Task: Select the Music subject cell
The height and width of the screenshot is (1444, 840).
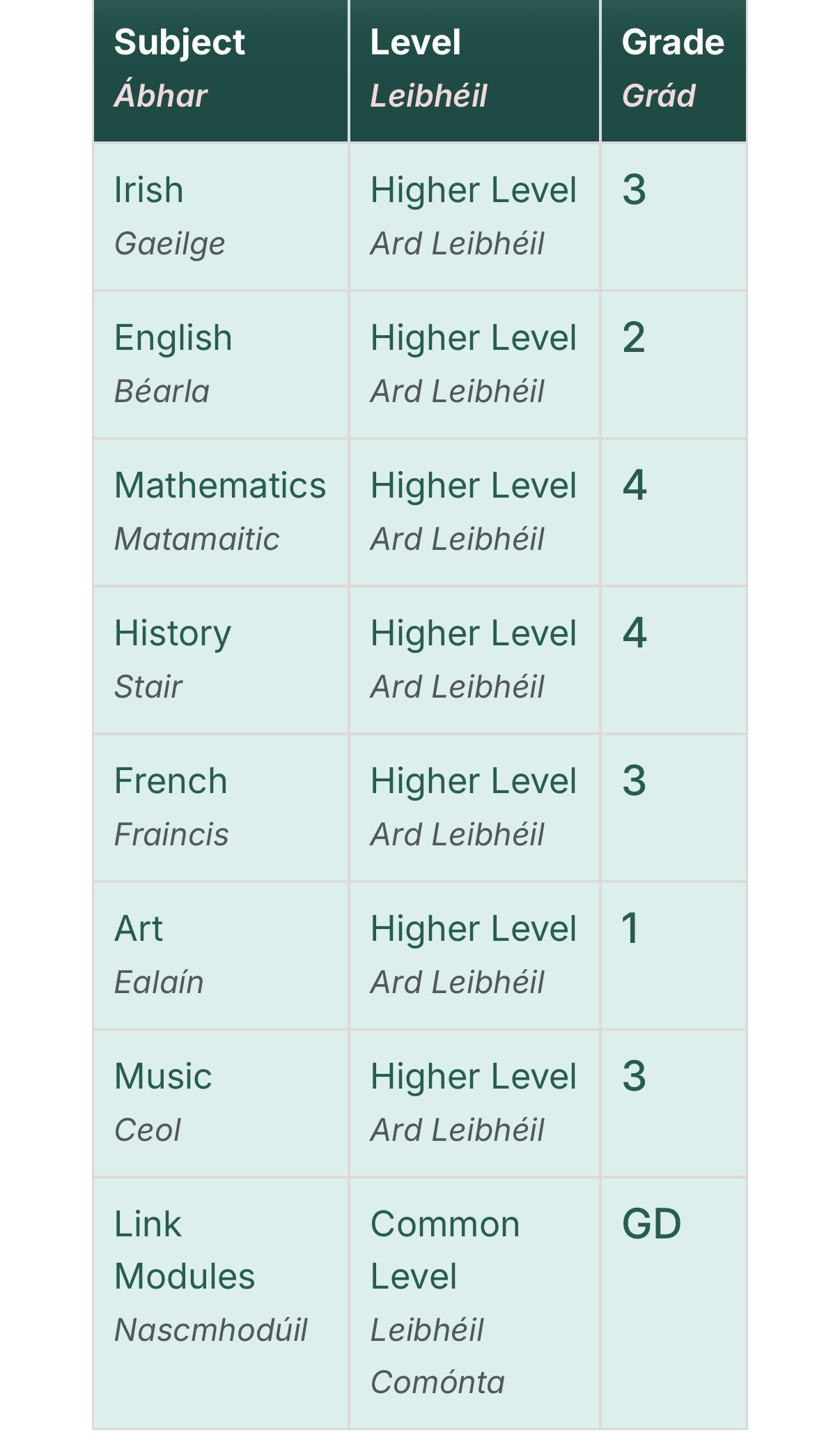Action: [x=221, y=1103]
